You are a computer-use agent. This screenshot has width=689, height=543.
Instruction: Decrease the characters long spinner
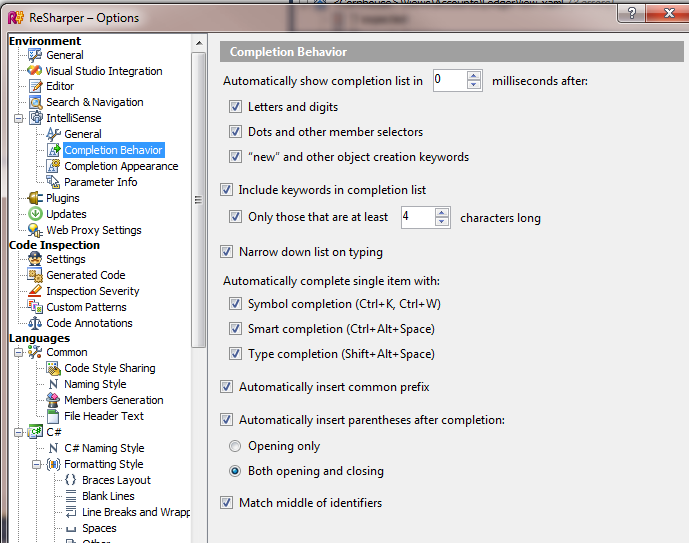click(x=442, y=222)
